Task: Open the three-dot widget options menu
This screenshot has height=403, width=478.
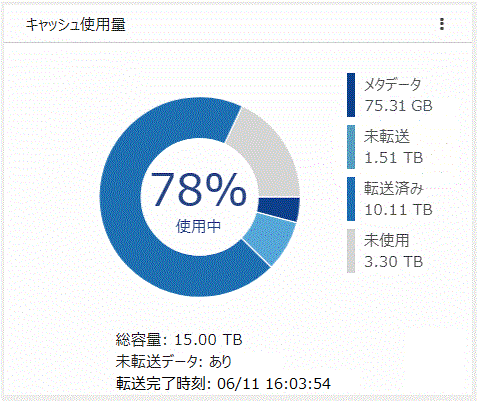Action: coord(442,24)
